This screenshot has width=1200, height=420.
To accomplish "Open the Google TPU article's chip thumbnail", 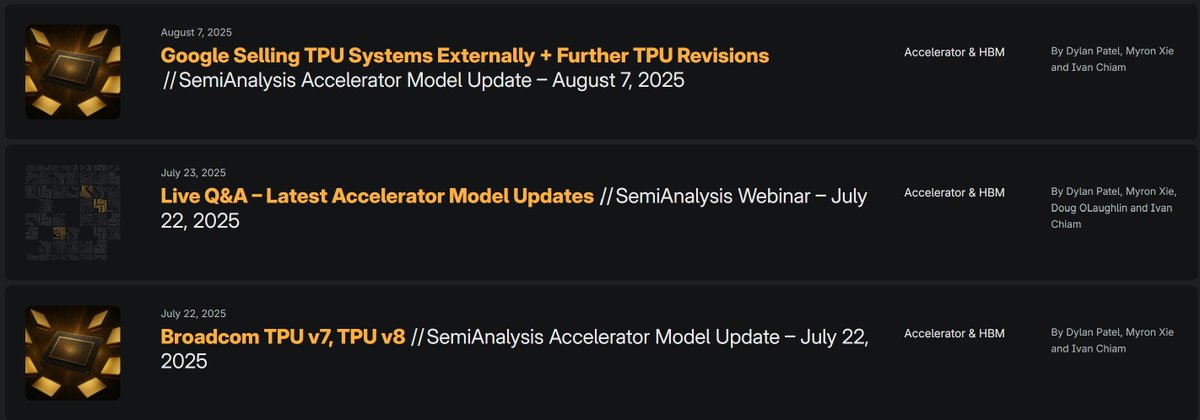I will point(73,72).
